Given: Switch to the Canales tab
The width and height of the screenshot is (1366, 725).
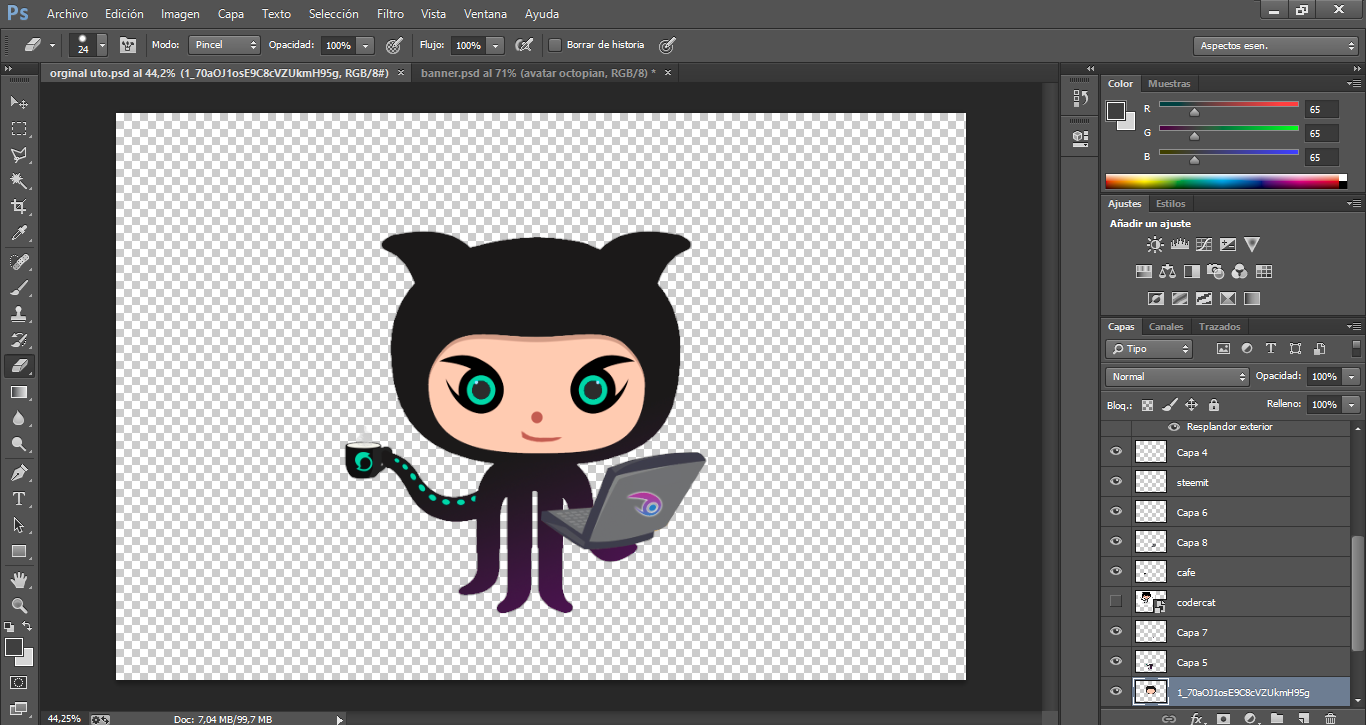Looking at the screenshot, I should (1165, 327).
